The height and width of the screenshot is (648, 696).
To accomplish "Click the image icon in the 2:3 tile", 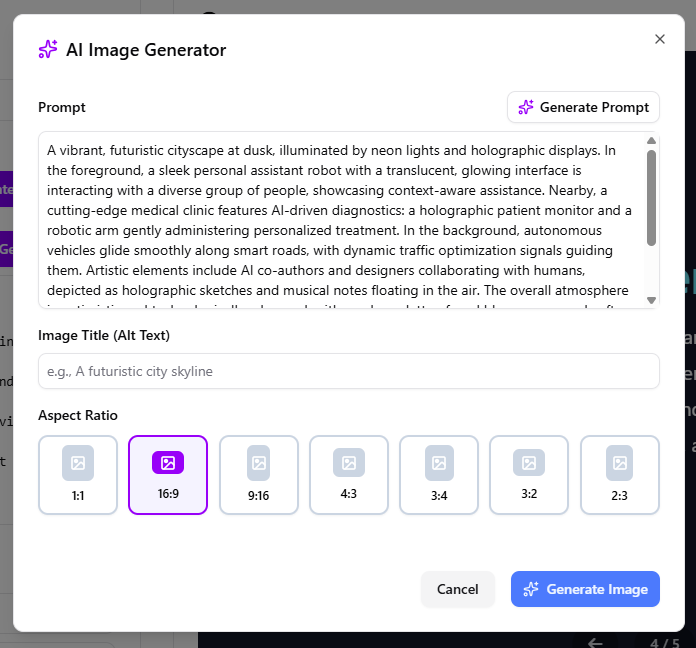I will pyautogui.click(x=620, y=463).
